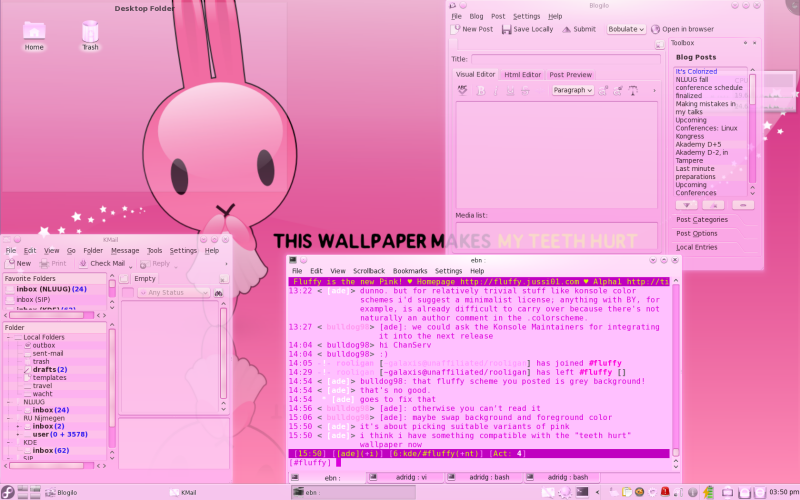The height and width of the screenshot is (500, 800).
Task: Open Any Status filter dropdown in KMail
Action: point(173,293)
